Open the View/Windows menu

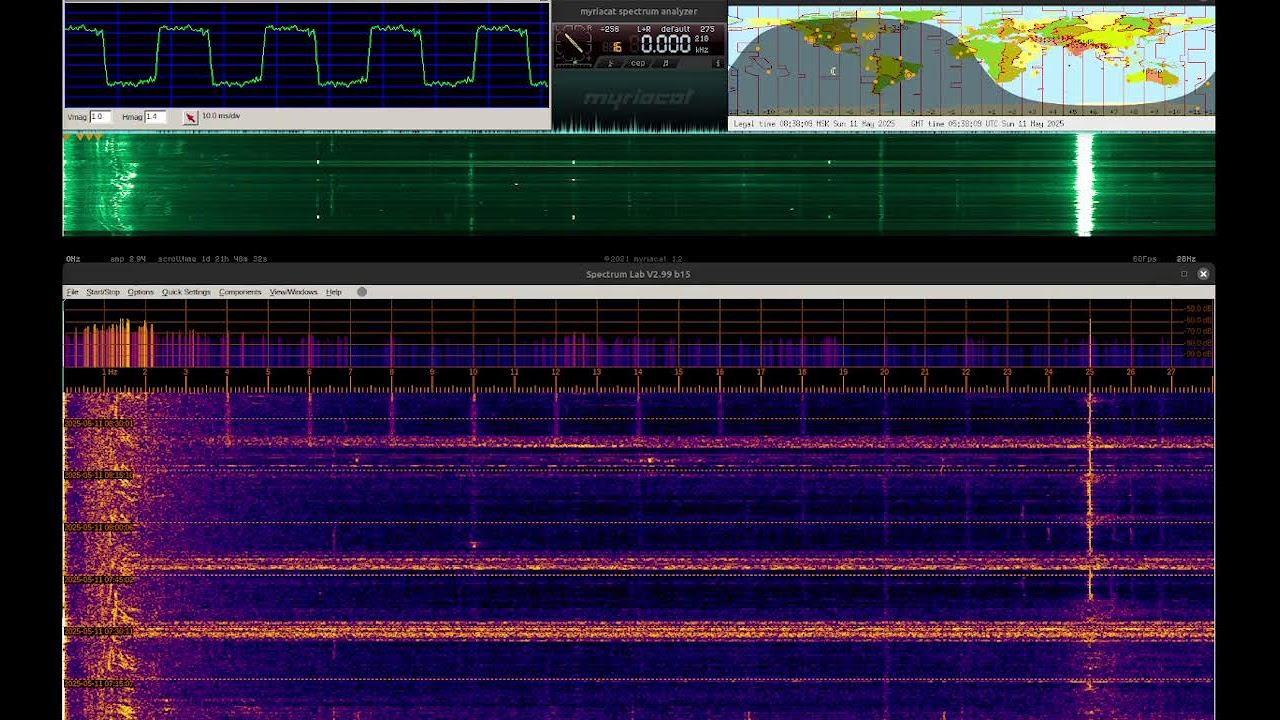click(293, 292)
